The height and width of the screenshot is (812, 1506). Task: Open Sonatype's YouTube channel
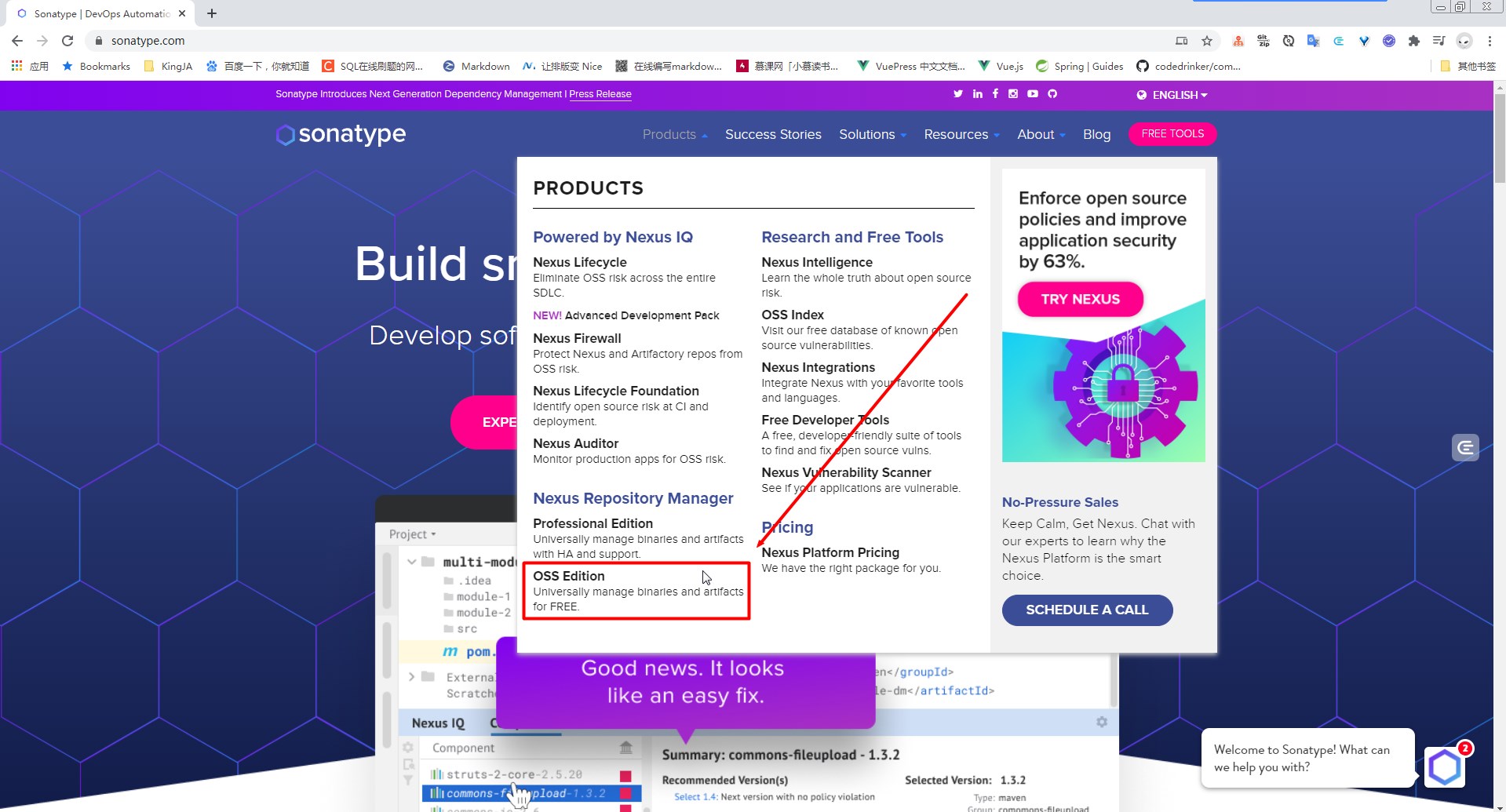(x=1033, y=94)
